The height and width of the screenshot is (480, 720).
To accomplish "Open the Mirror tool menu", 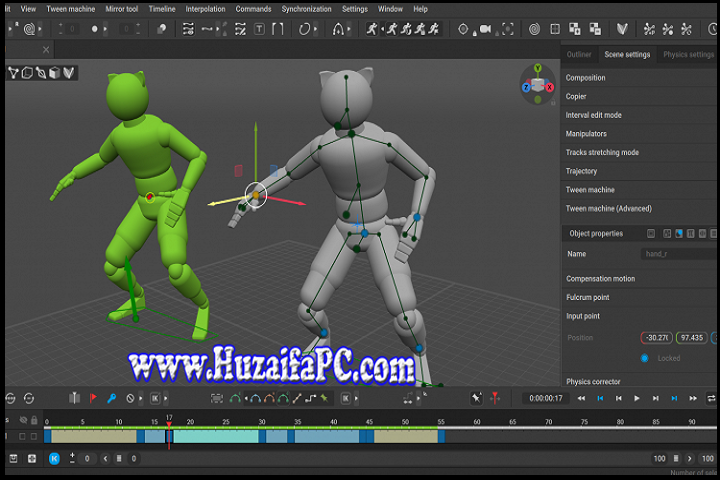I will [x=122, y=9].
